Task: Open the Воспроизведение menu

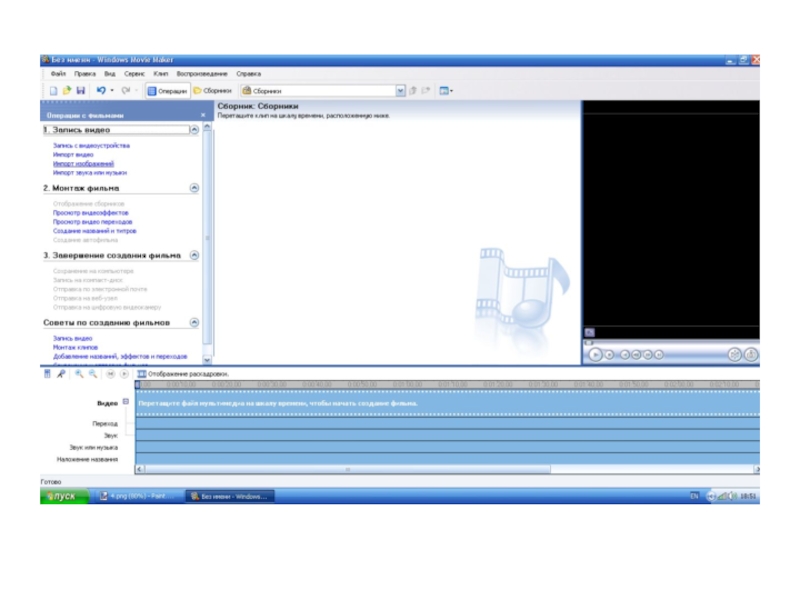Action: coord(202,74)
